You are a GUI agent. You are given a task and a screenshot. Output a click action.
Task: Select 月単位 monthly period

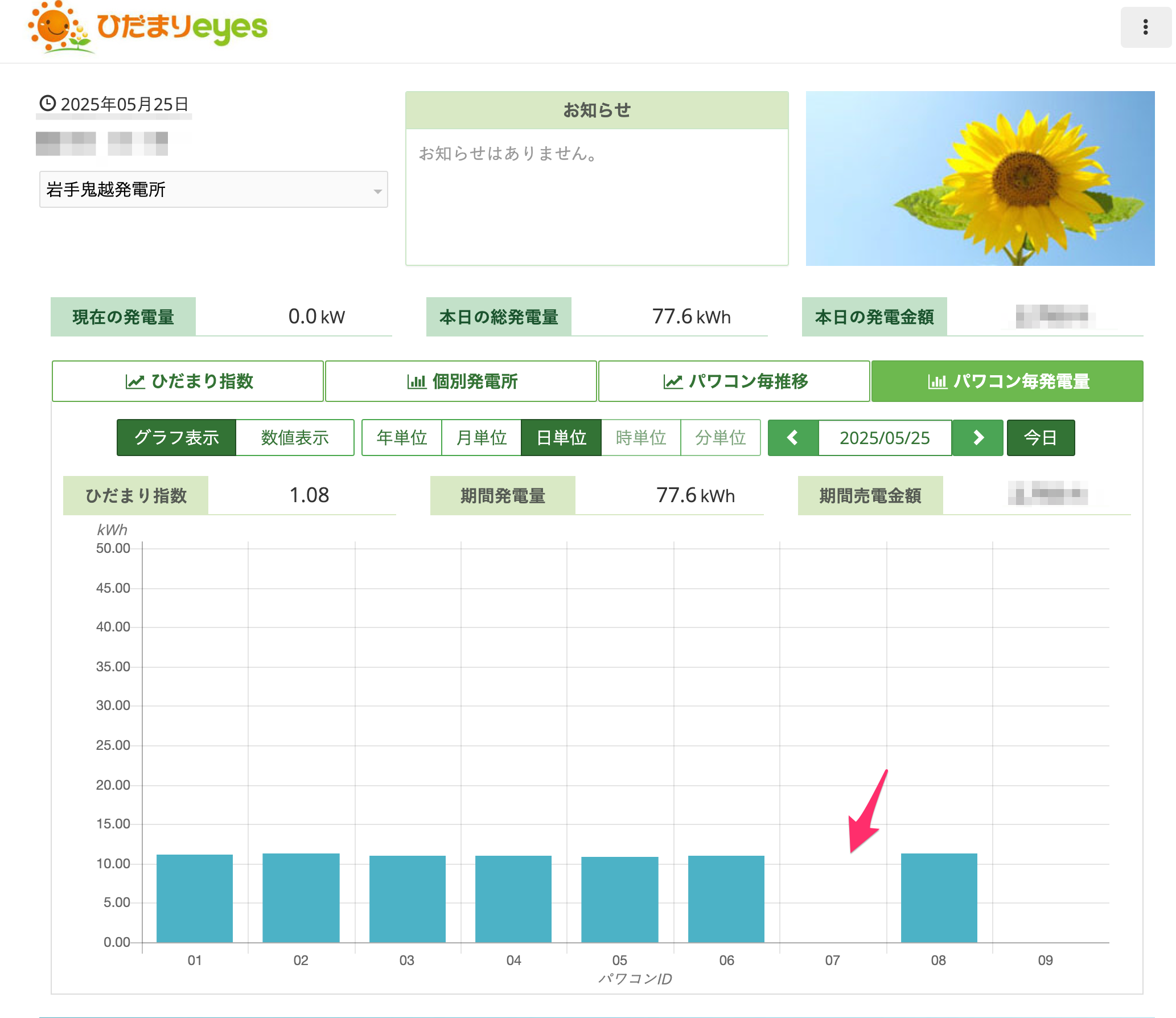482,437
